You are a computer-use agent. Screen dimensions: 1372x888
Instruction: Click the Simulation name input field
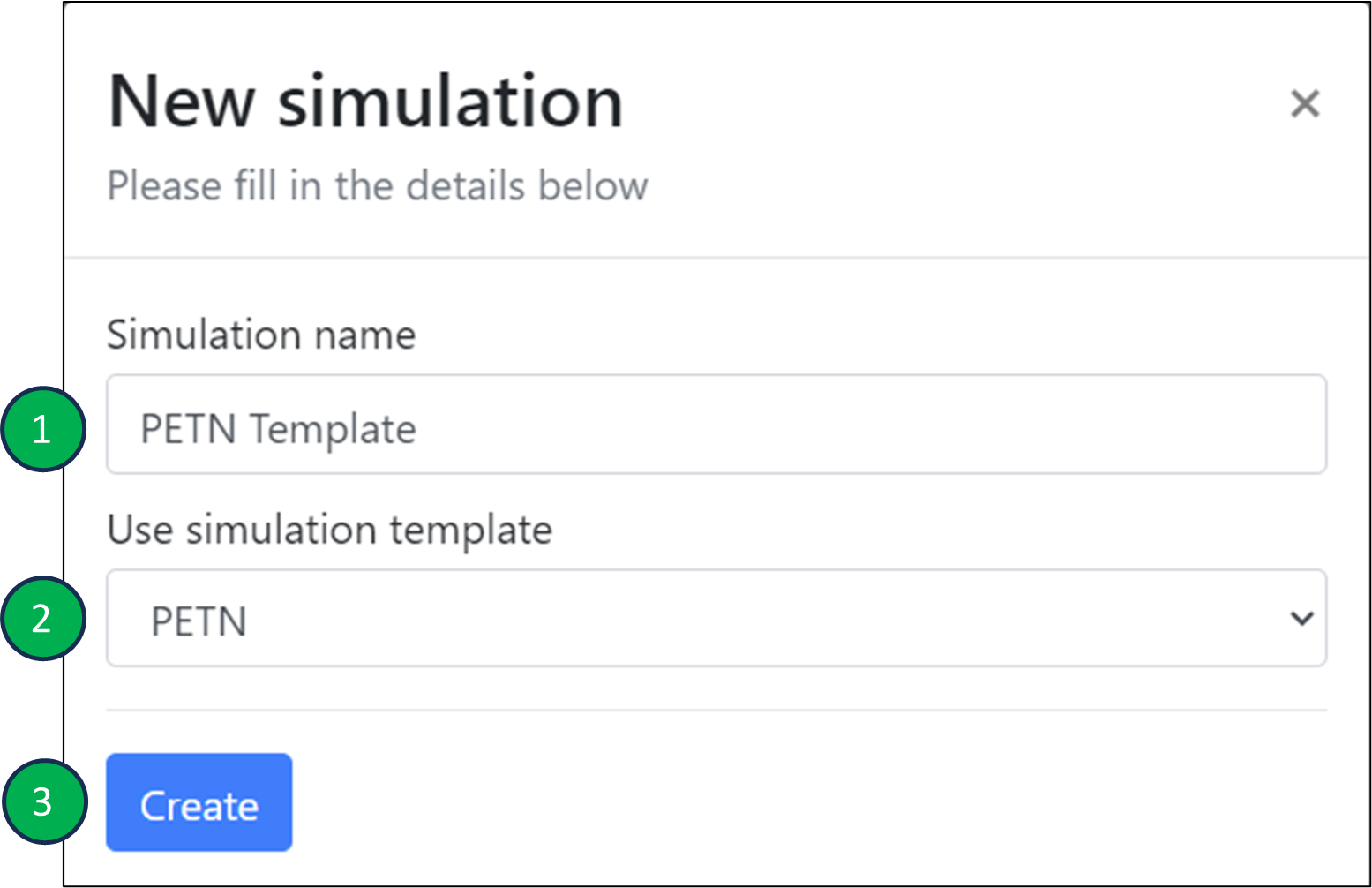(715, 425)
